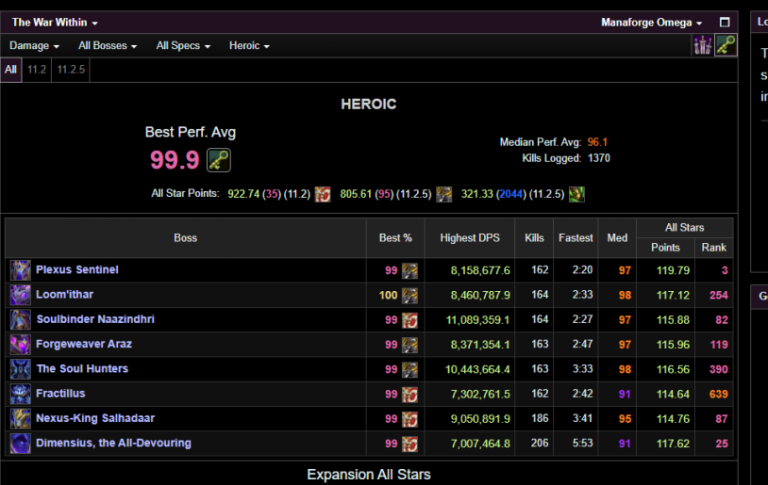Expand the All Bosses filter
This screenshot has height=485, width=768.
(x=107, y=46)
